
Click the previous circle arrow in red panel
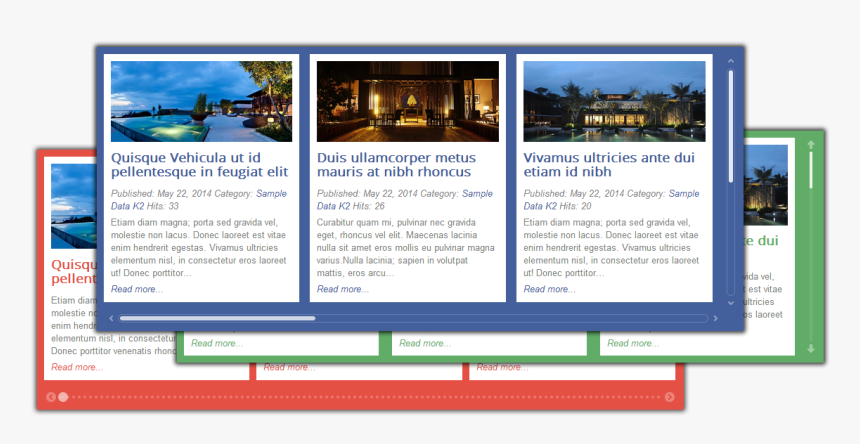coord(51,397)
